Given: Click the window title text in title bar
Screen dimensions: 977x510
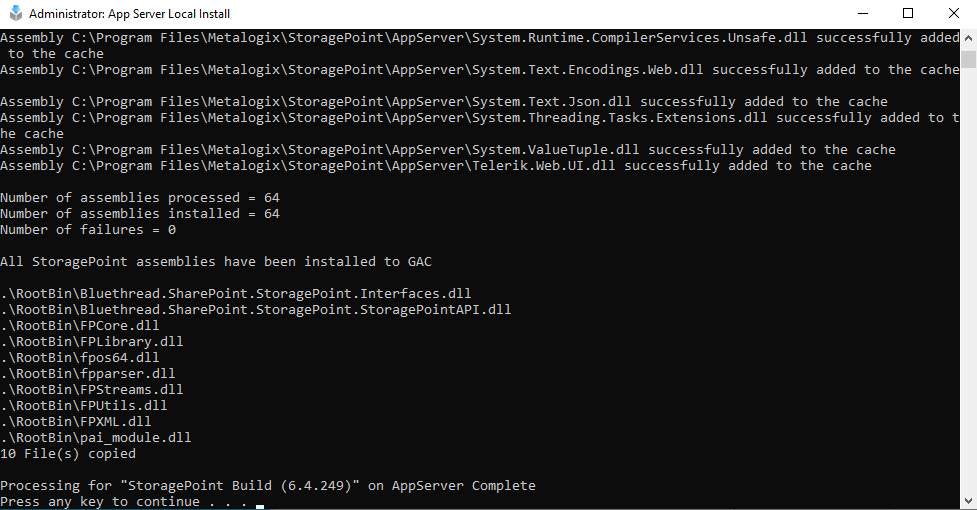Looking at the screenshot, I should 130,14.
